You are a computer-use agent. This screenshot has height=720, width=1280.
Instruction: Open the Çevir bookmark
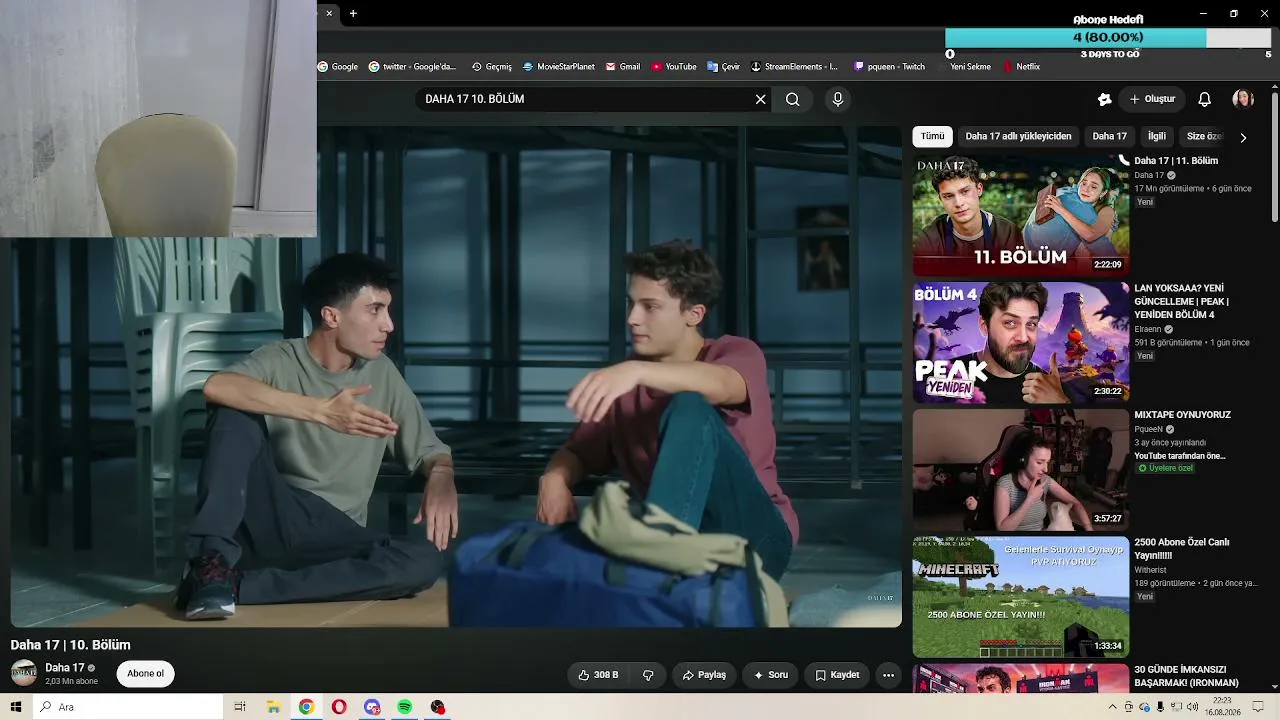[723, 67]
